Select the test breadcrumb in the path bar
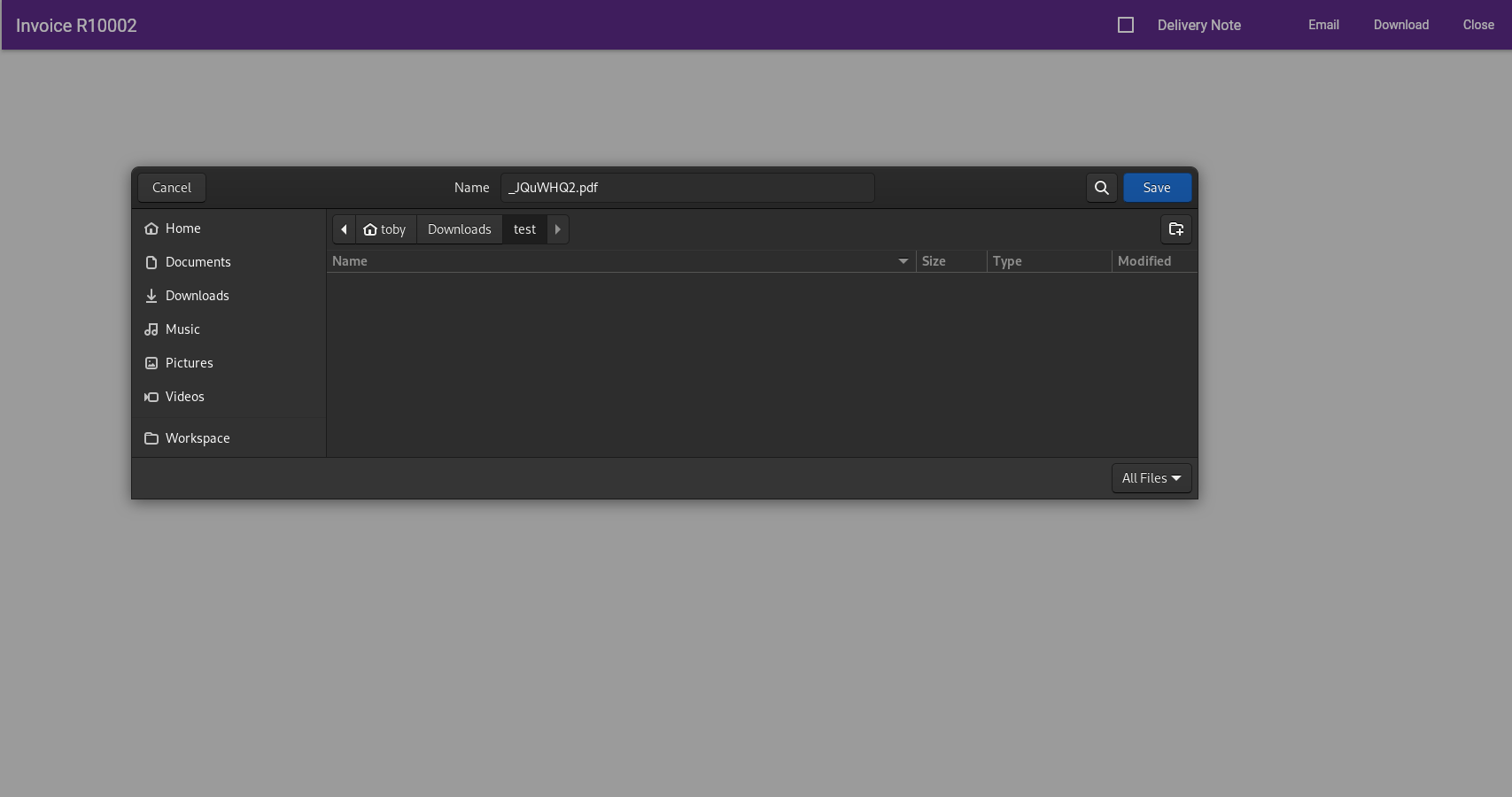The image size is (1512, 797). [x=523, y=228]
